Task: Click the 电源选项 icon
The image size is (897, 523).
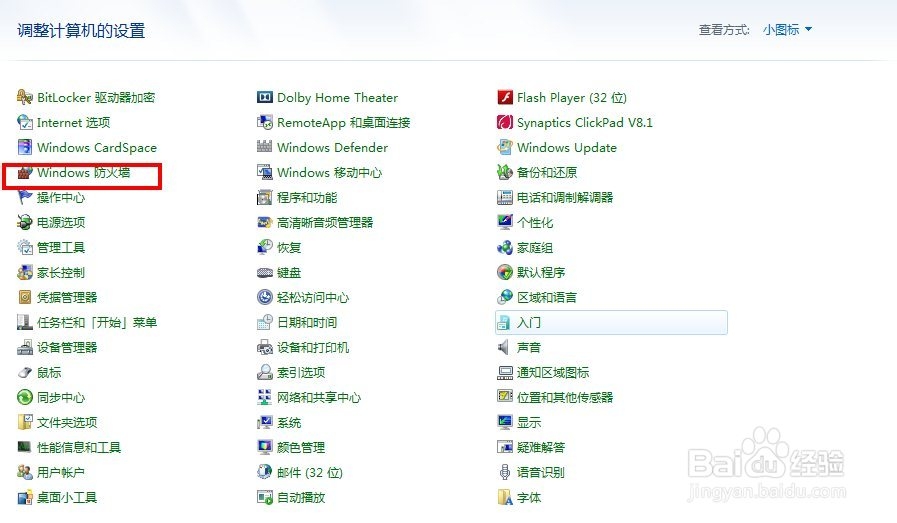Action: (25, 223)
